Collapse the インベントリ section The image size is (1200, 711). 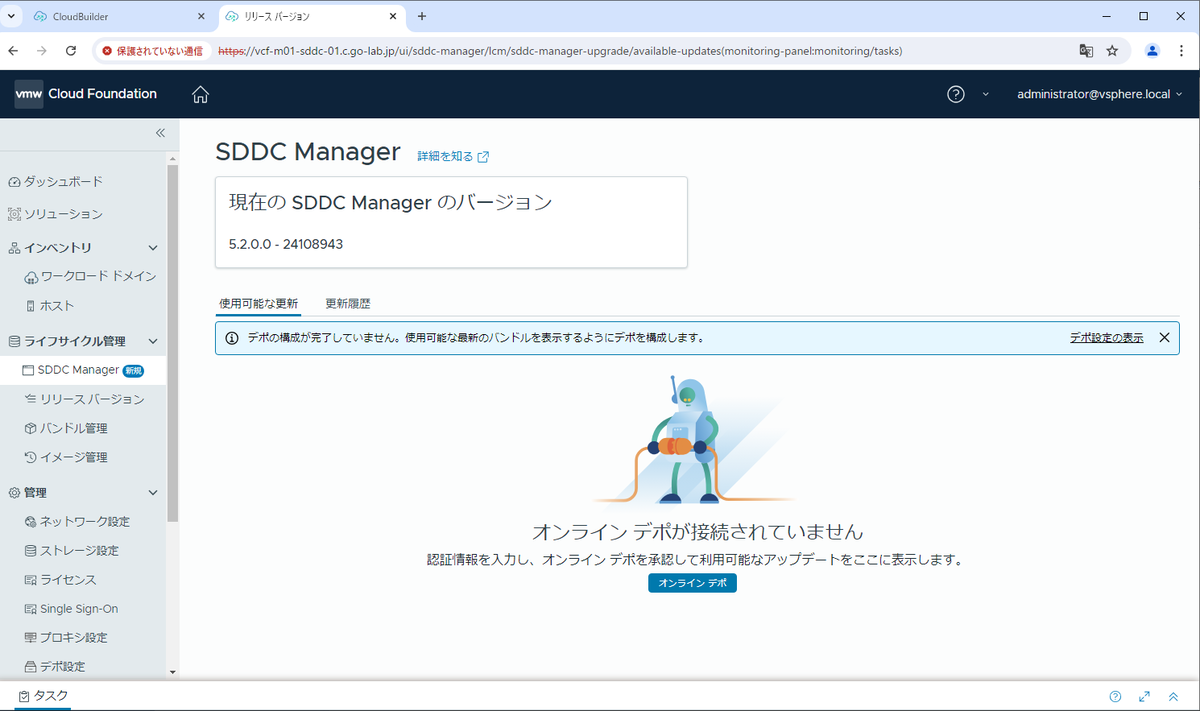pyautogui.click(x=153, y=247)
